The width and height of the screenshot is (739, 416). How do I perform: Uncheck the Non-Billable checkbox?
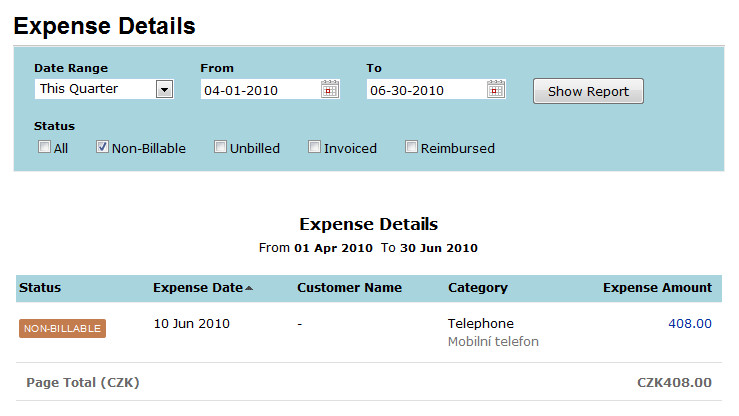[x=102, y=147]
